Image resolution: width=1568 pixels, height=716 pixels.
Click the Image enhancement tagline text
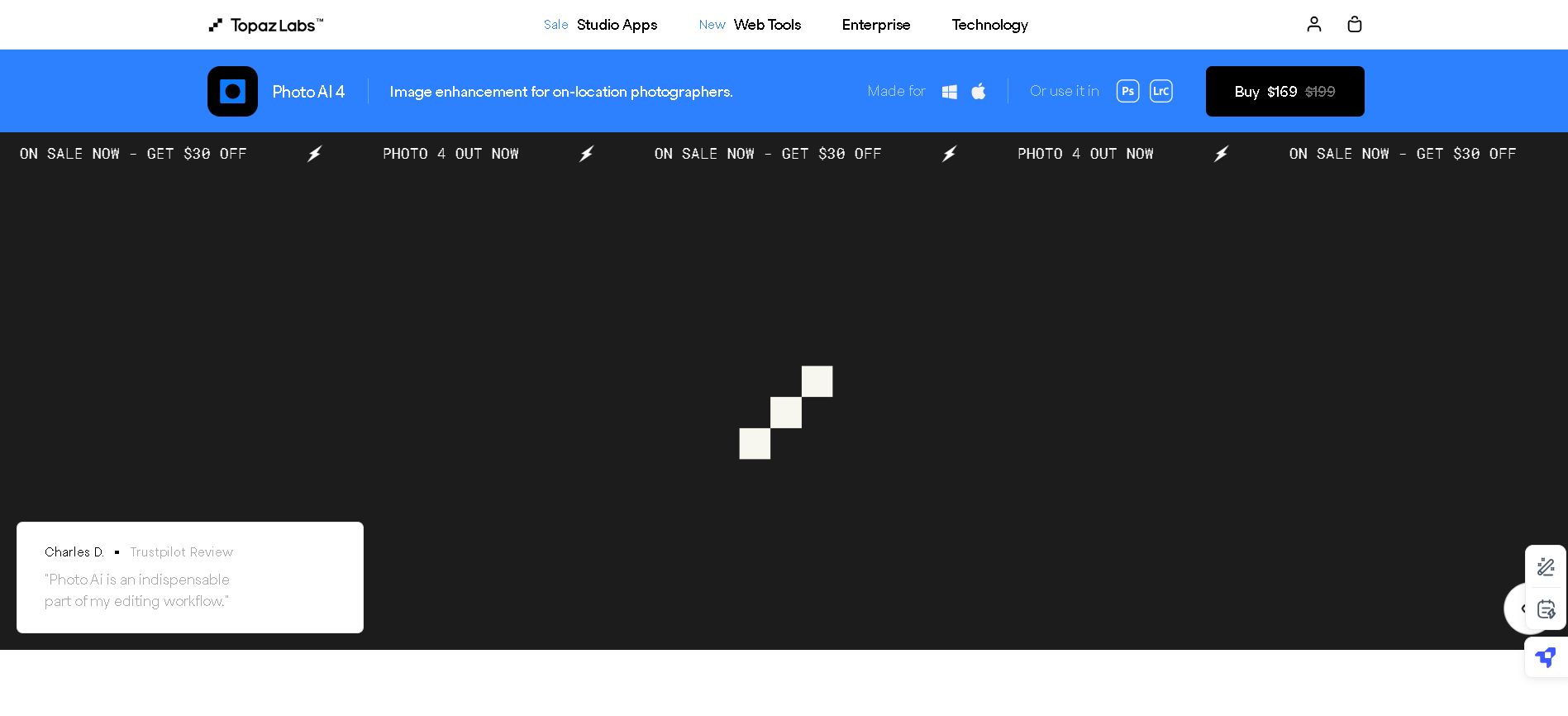(x=561, y=92)
